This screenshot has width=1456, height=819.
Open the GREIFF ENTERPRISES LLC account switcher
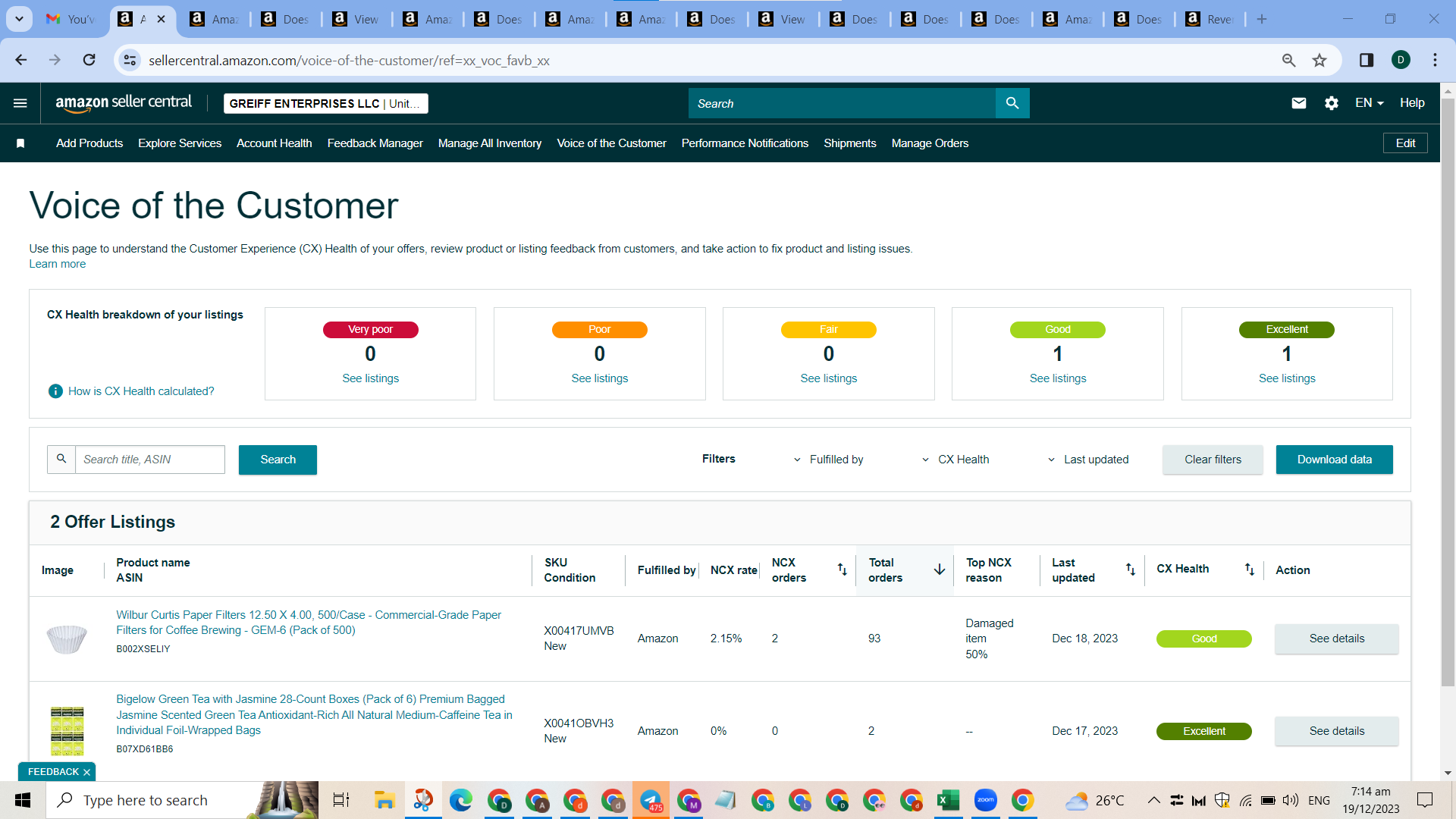[x=326, y=104]
